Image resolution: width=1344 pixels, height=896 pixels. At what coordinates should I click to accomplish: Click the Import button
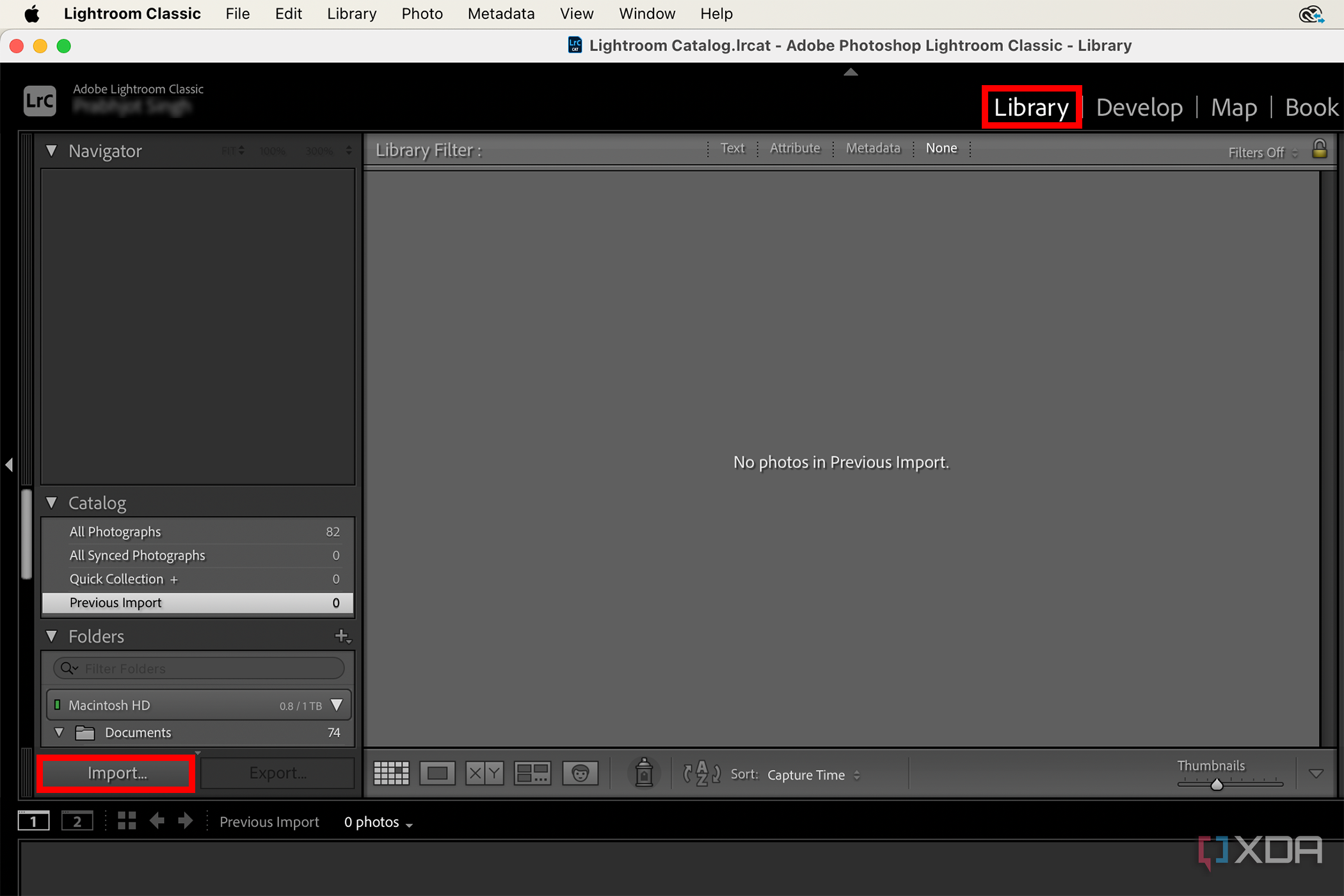tap(116, 772)
